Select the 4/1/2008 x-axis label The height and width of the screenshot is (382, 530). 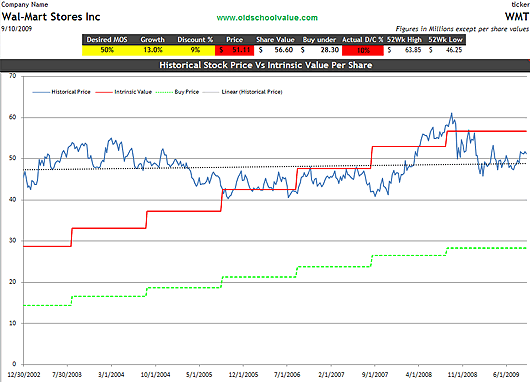click(x=419, y=375)
